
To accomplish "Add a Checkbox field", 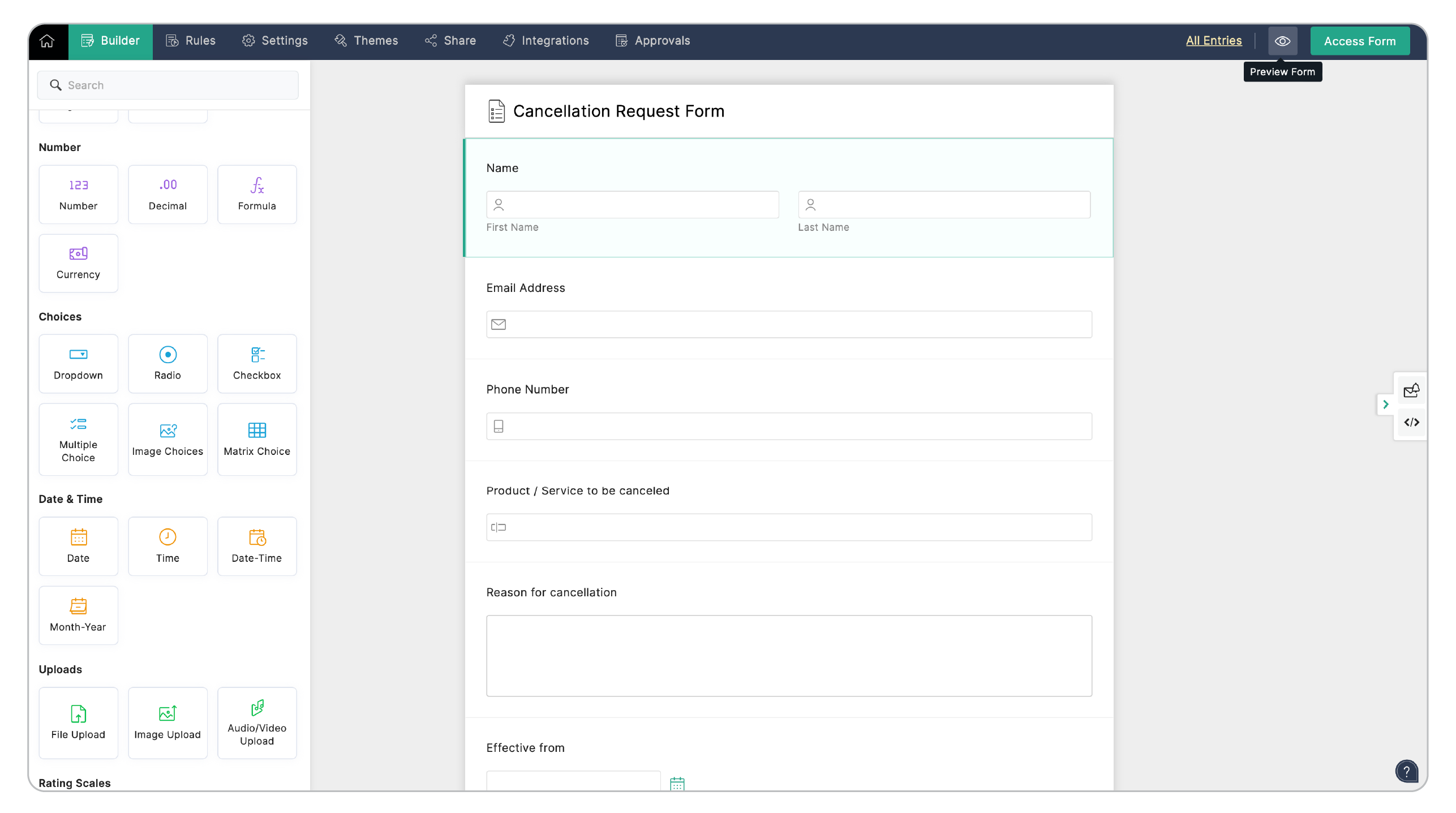I will coord(257,363).
